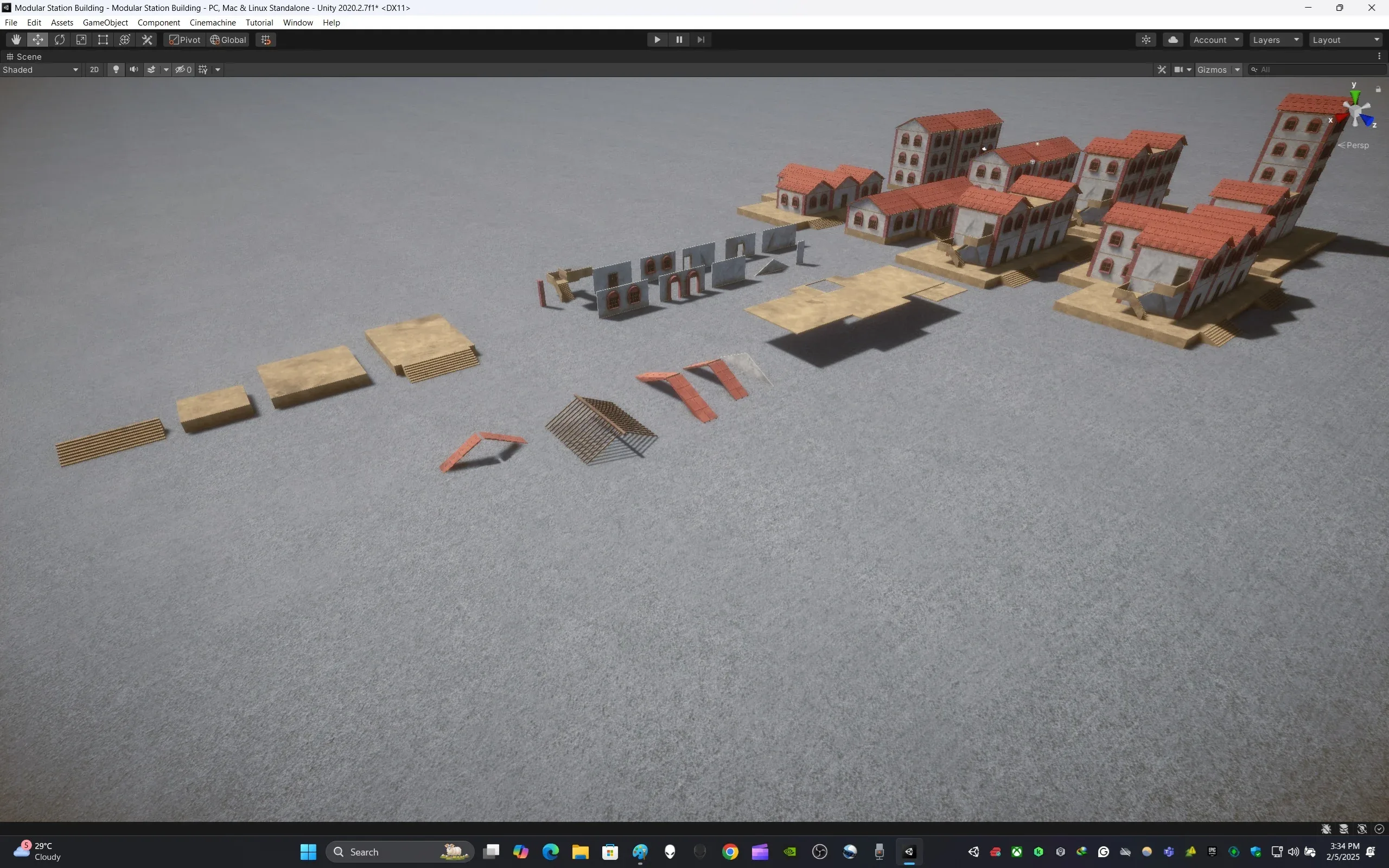This screenshot has height=868, width=1389.
Task: Open the Shaded draw mode dropdown
Action: [x=40, y=69]
